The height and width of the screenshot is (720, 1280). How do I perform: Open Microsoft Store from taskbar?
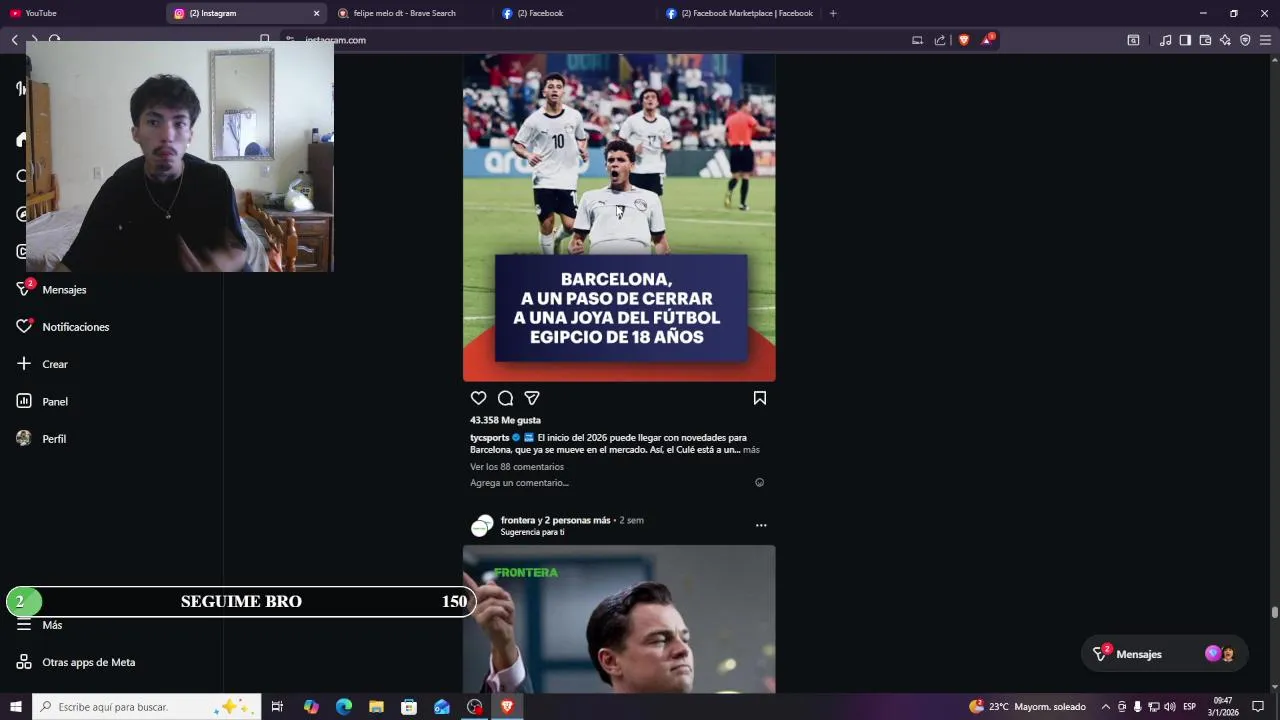pos(409,707)
